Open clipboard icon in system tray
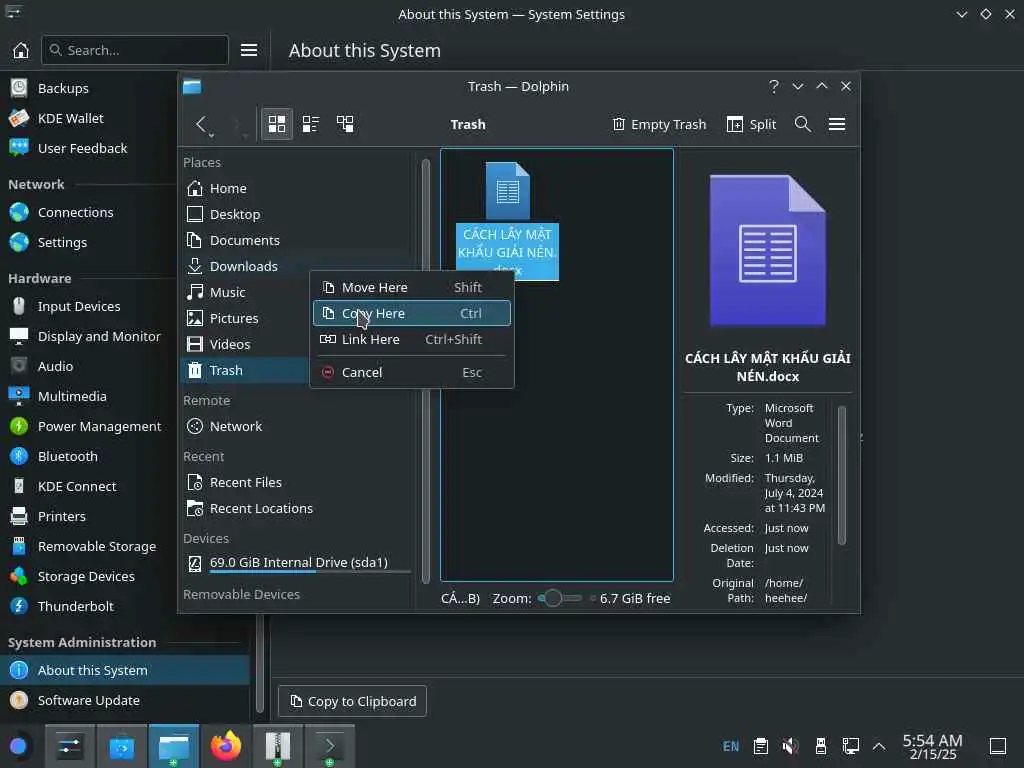This screenshot has height=768, width=1024. point(760,746)
